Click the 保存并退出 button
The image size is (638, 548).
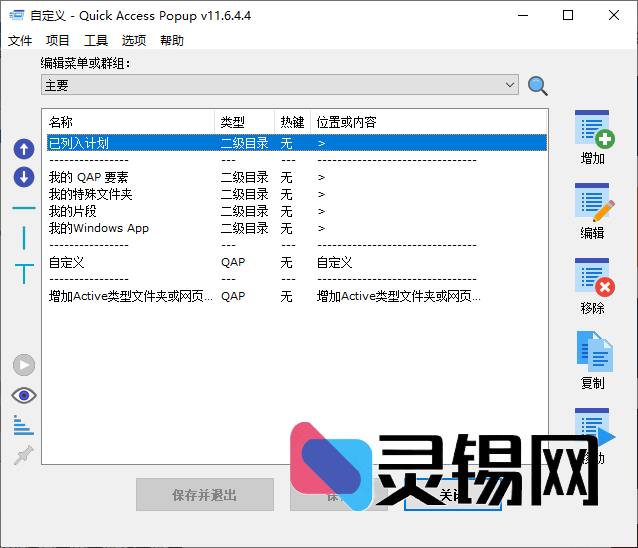point(205,494)
